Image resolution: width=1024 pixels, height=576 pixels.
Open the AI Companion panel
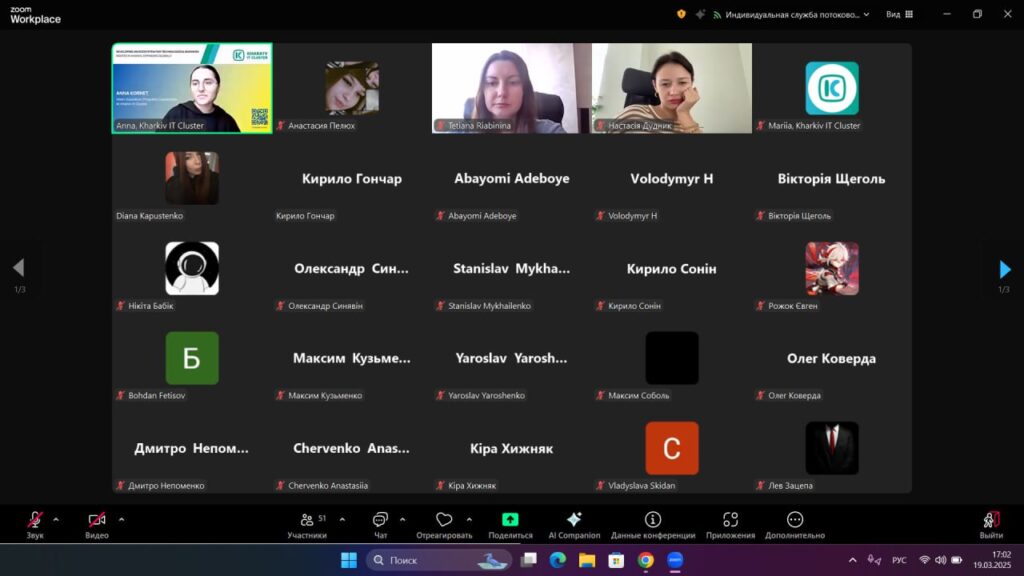coord(574,523)
